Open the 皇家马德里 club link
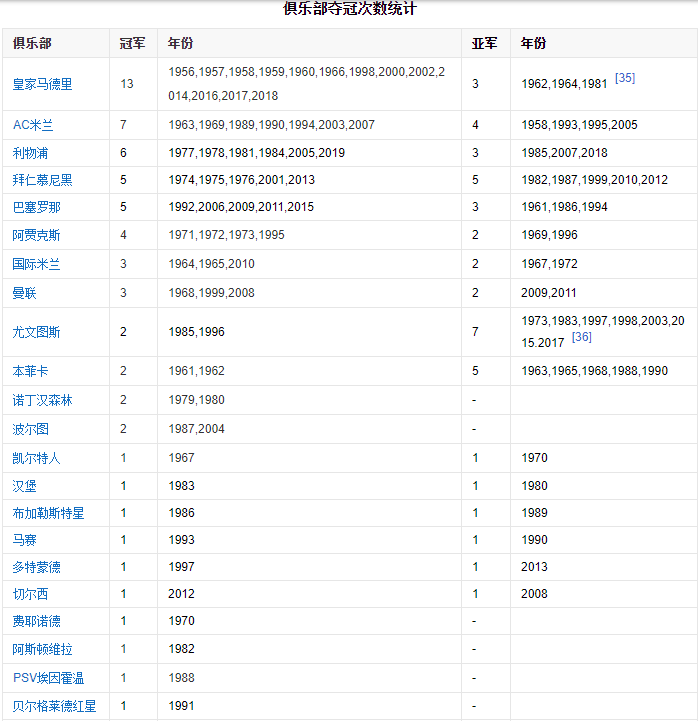Viewport: 698px width, 721px height. 42,84
